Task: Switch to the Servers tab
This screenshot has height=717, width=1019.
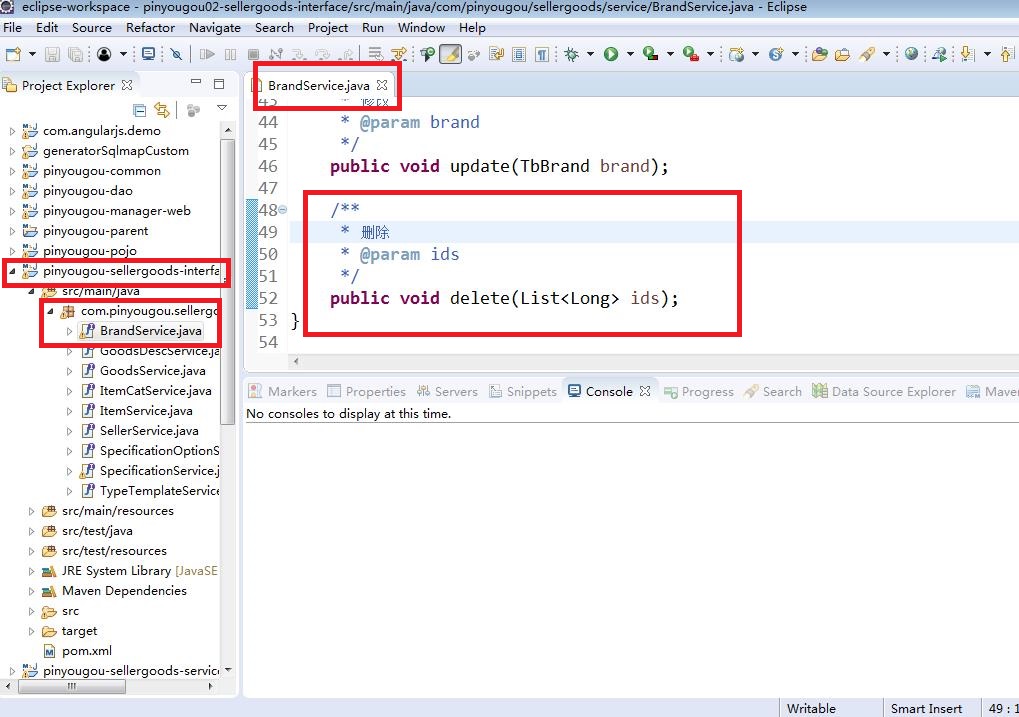Action: click(x=447, y=391)
